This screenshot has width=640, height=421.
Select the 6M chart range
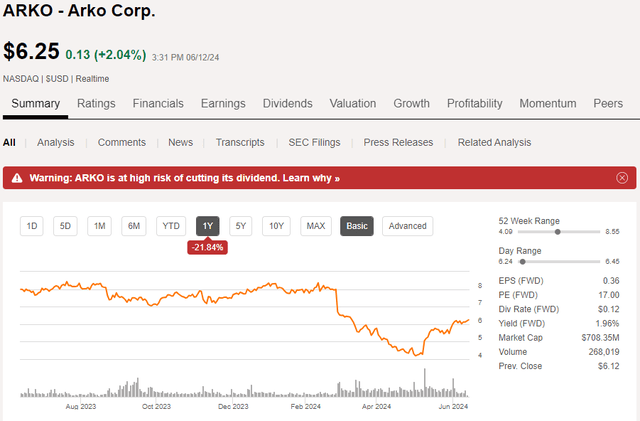(134, 226)
